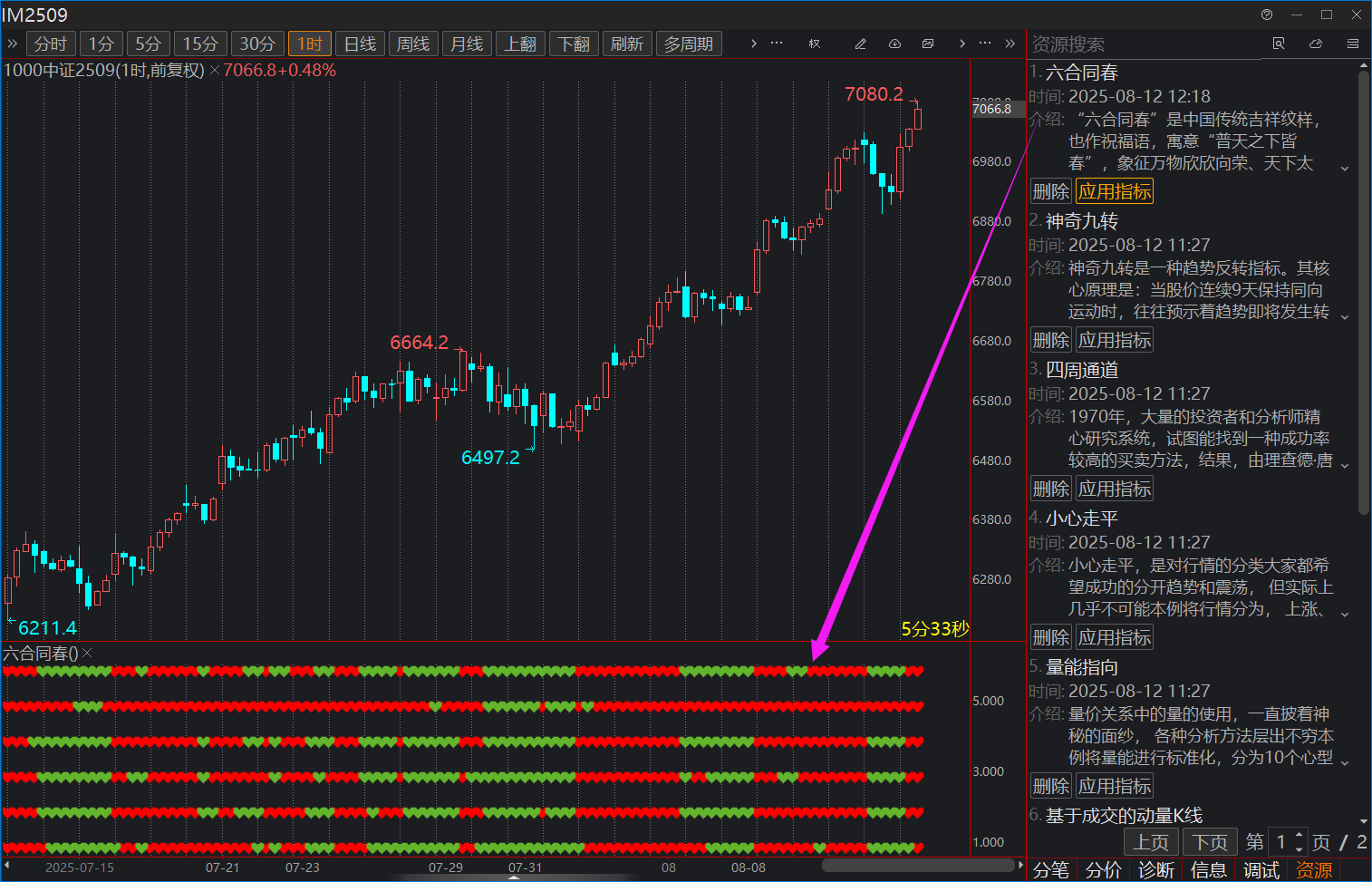Screen dimensions: 1372x882
Task: Select the 15分 timeframe button
Action: point(200,44)
